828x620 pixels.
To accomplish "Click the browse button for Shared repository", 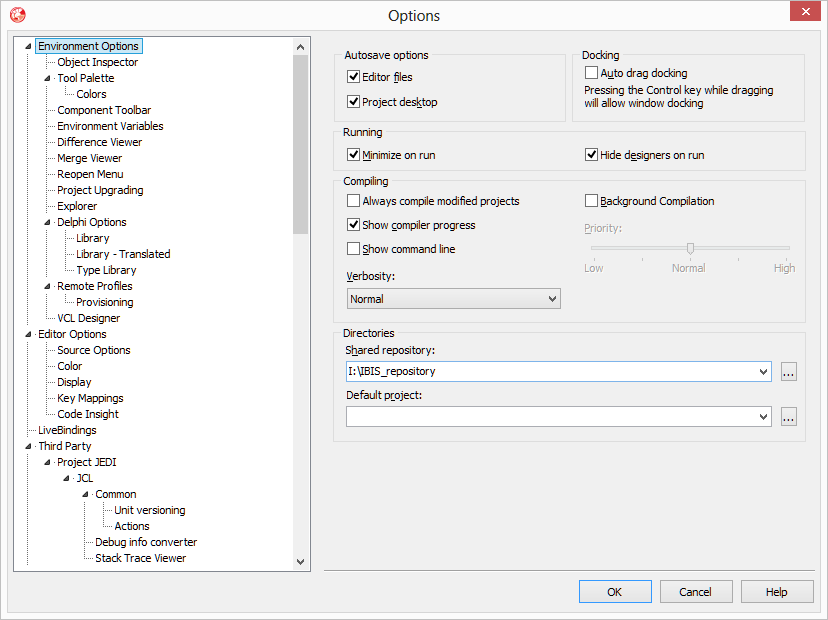I will pos(789,371).
